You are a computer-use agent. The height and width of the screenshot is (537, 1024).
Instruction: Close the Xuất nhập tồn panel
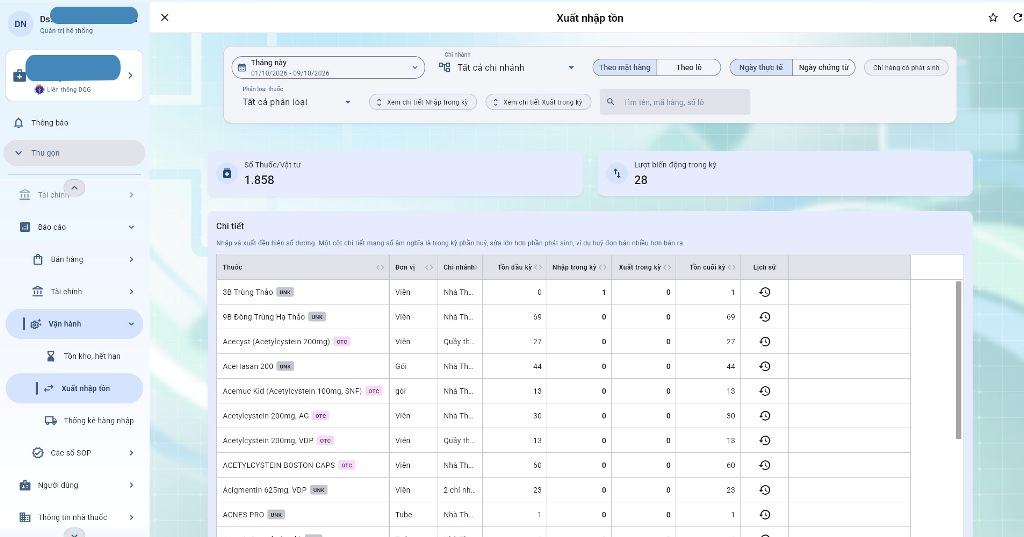[165, 18]
